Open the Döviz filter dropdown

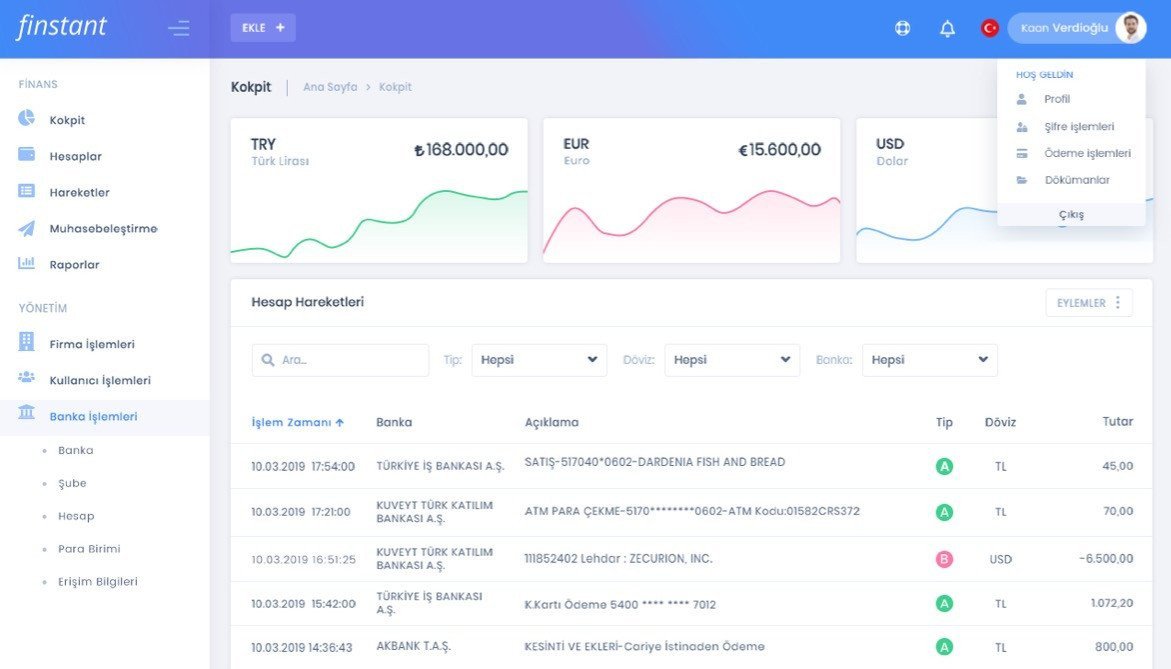point(732,360)
